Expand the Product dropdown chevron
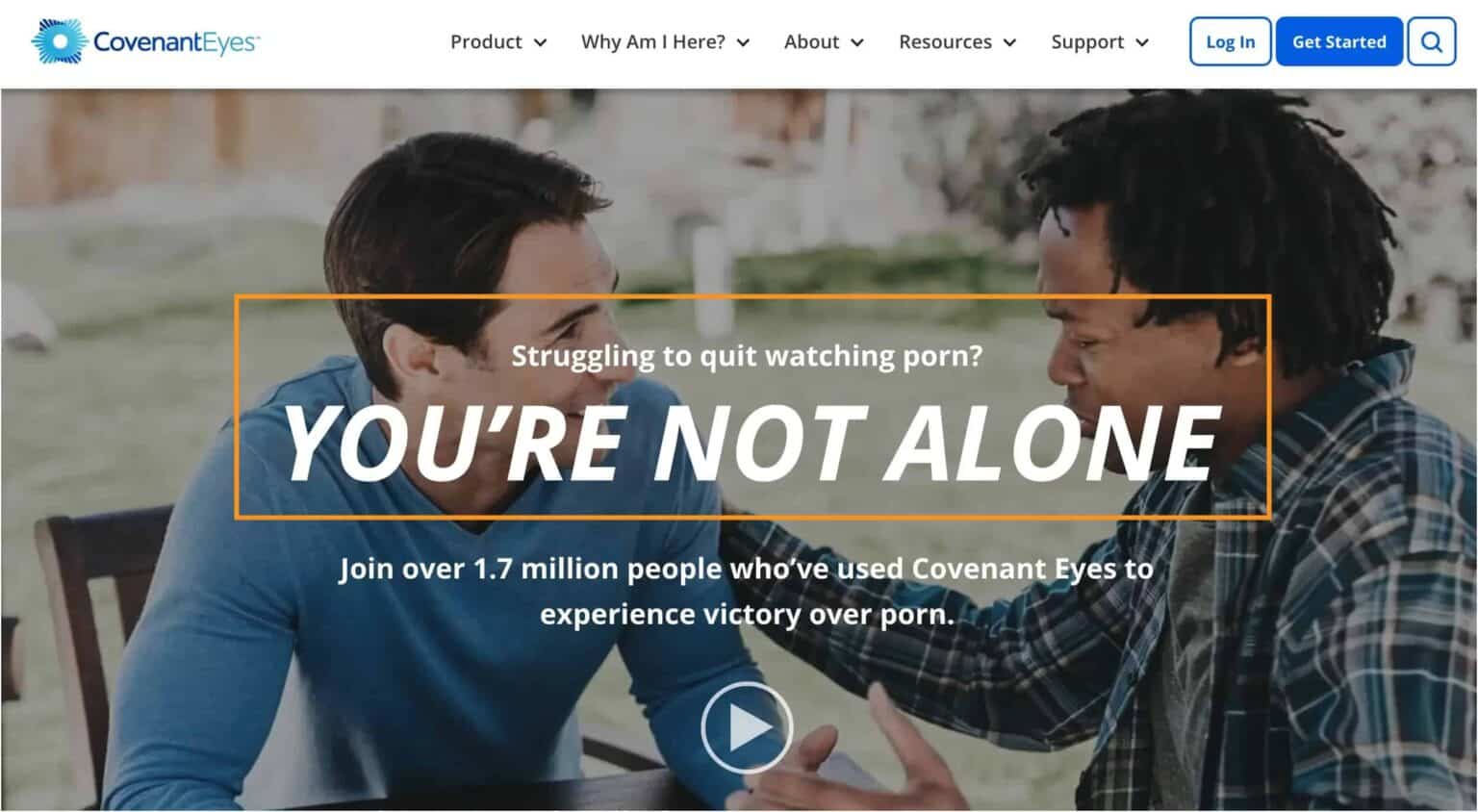 pos(541,42)
